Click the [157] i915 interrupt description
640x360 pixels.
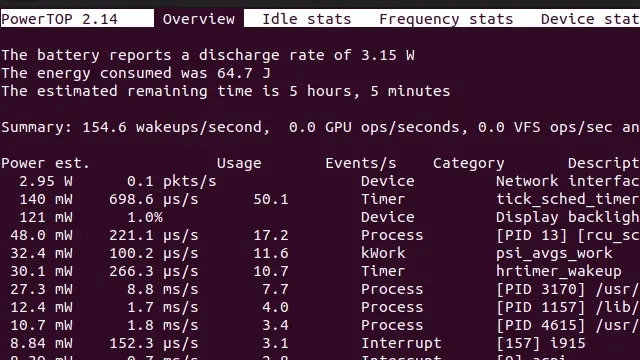coord(541,343)
